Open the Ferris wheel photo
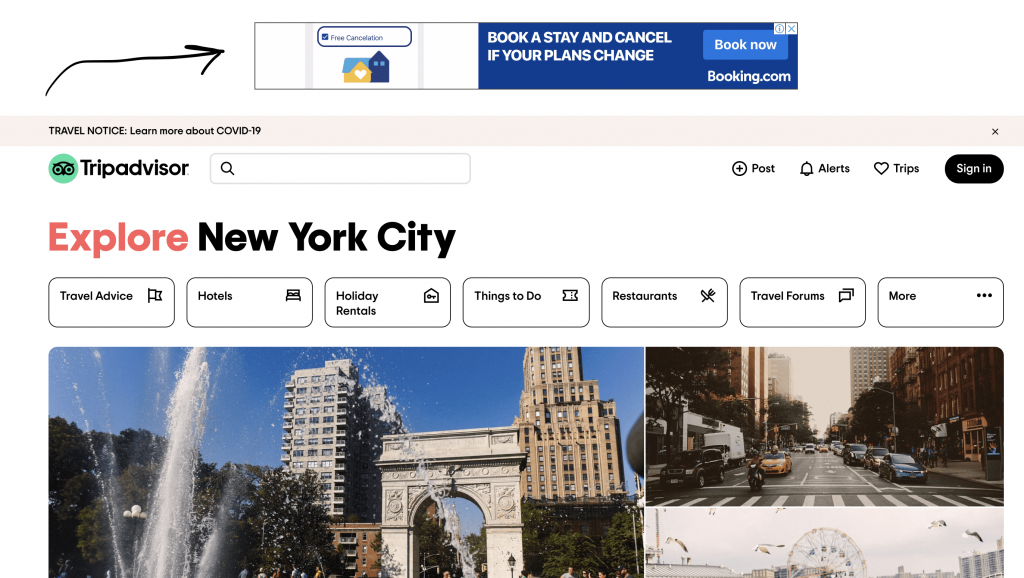Screen dimensions: 1024x578 pyautogui.click(x=825, y=543)
